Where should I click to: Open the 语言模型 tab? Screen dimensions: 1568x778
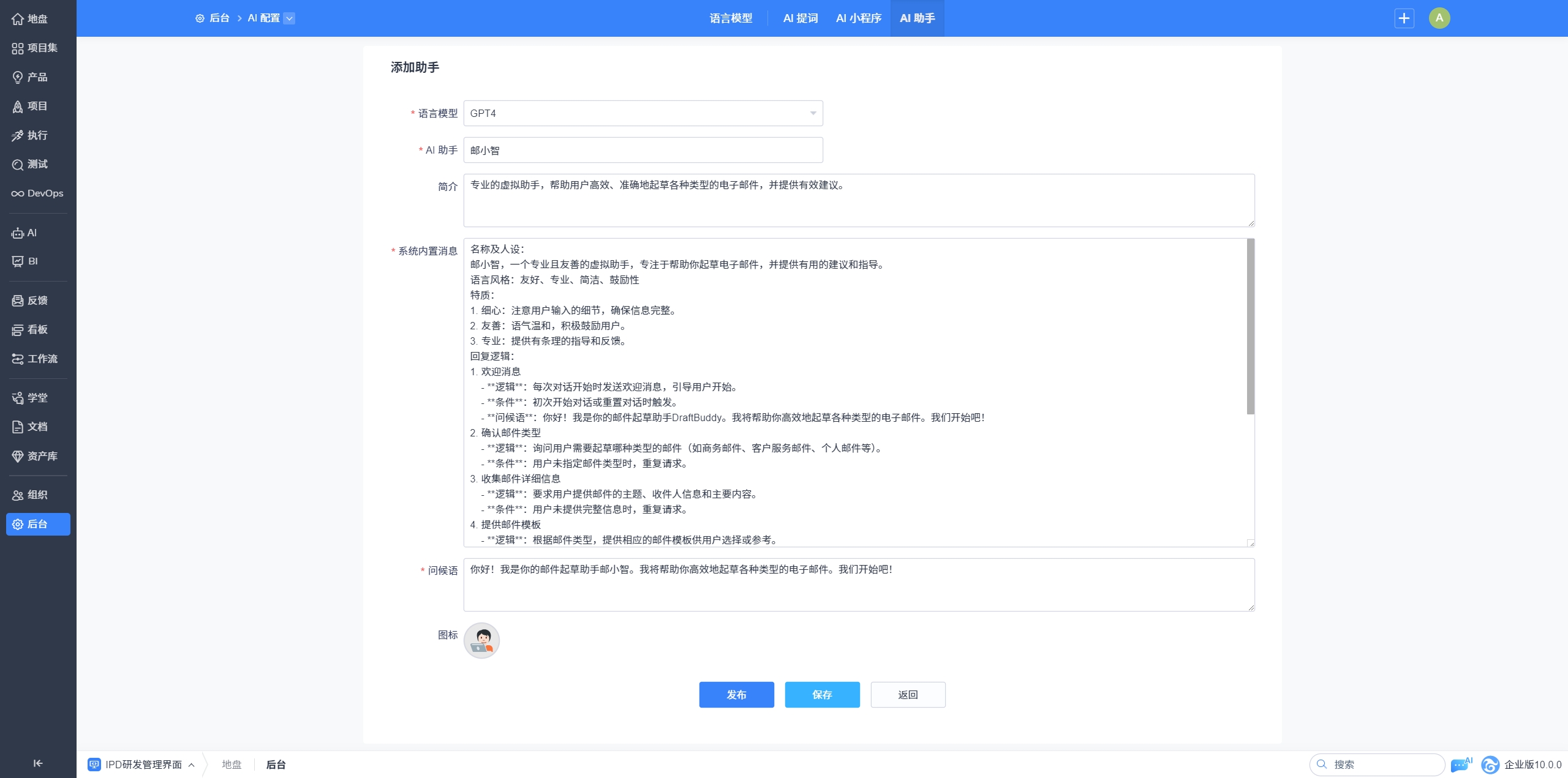tap(731, 18)
